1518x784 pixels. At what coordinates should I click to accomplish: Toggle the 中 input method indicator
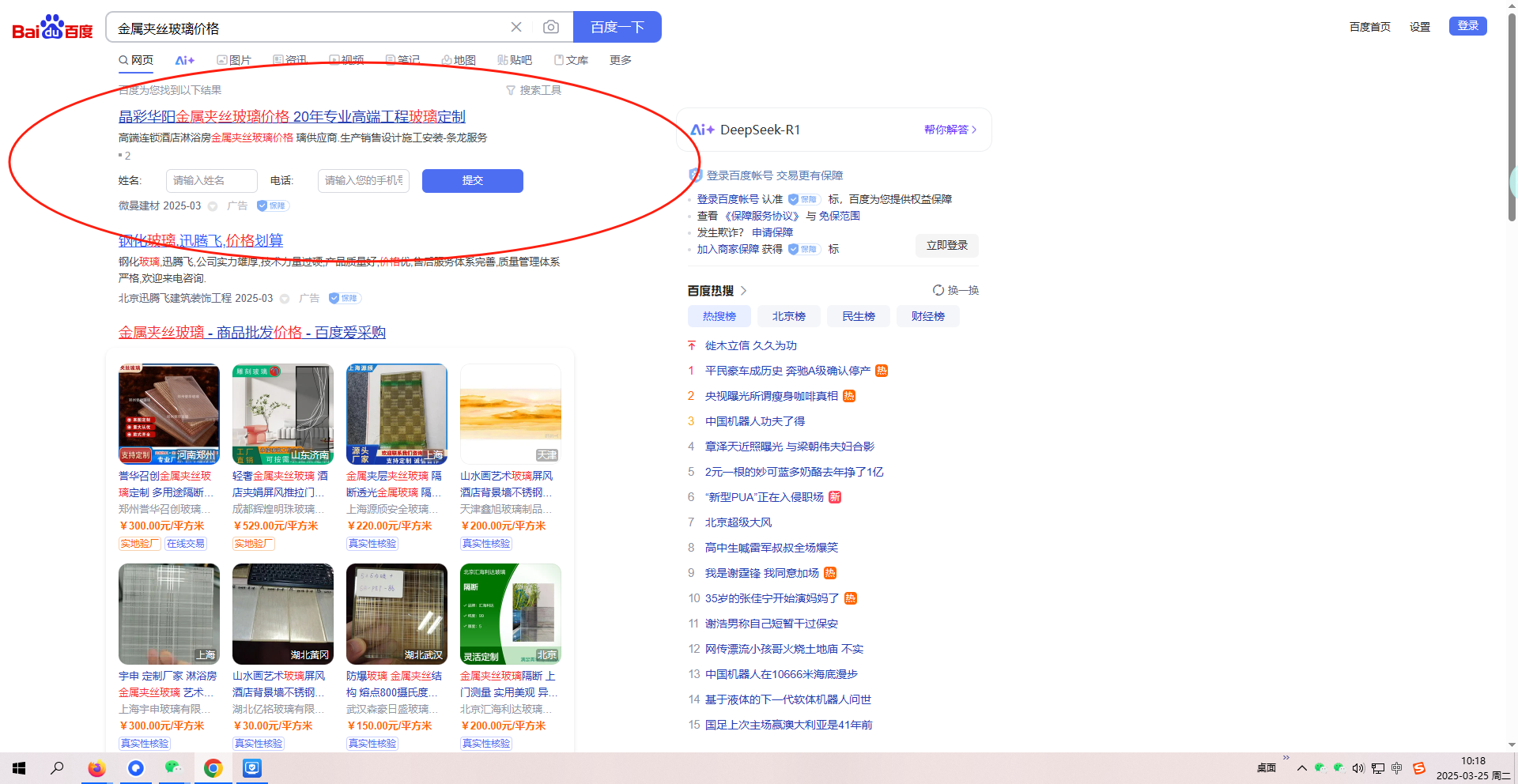pos(1397,768)
